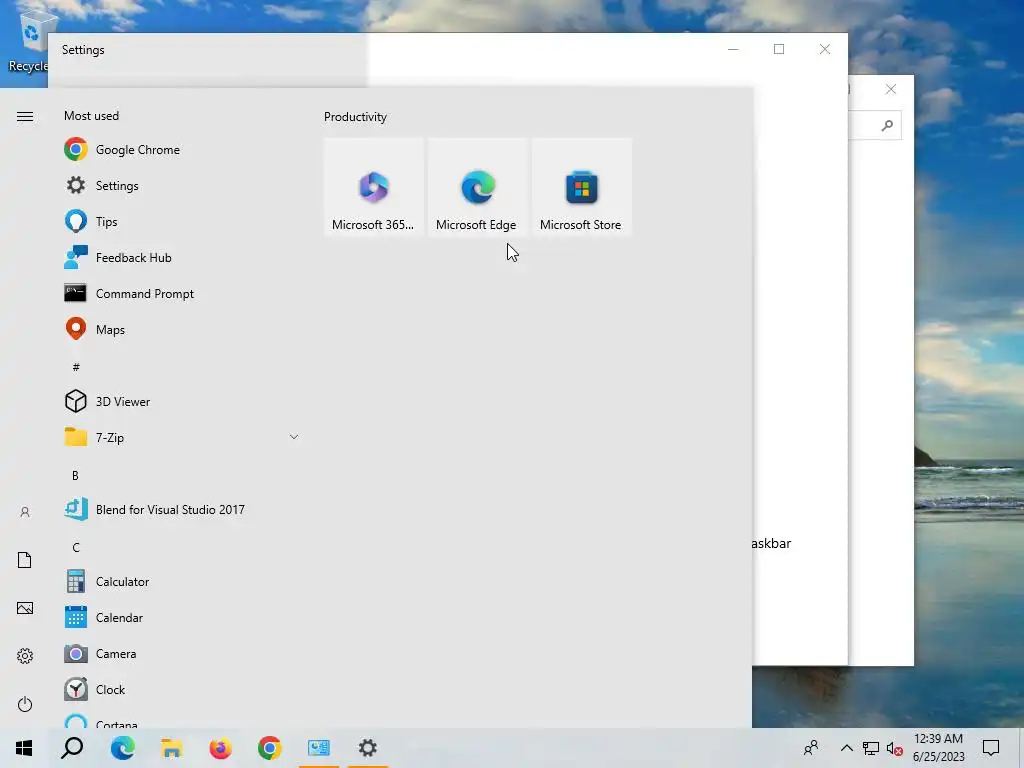Open Calculator

183,581
